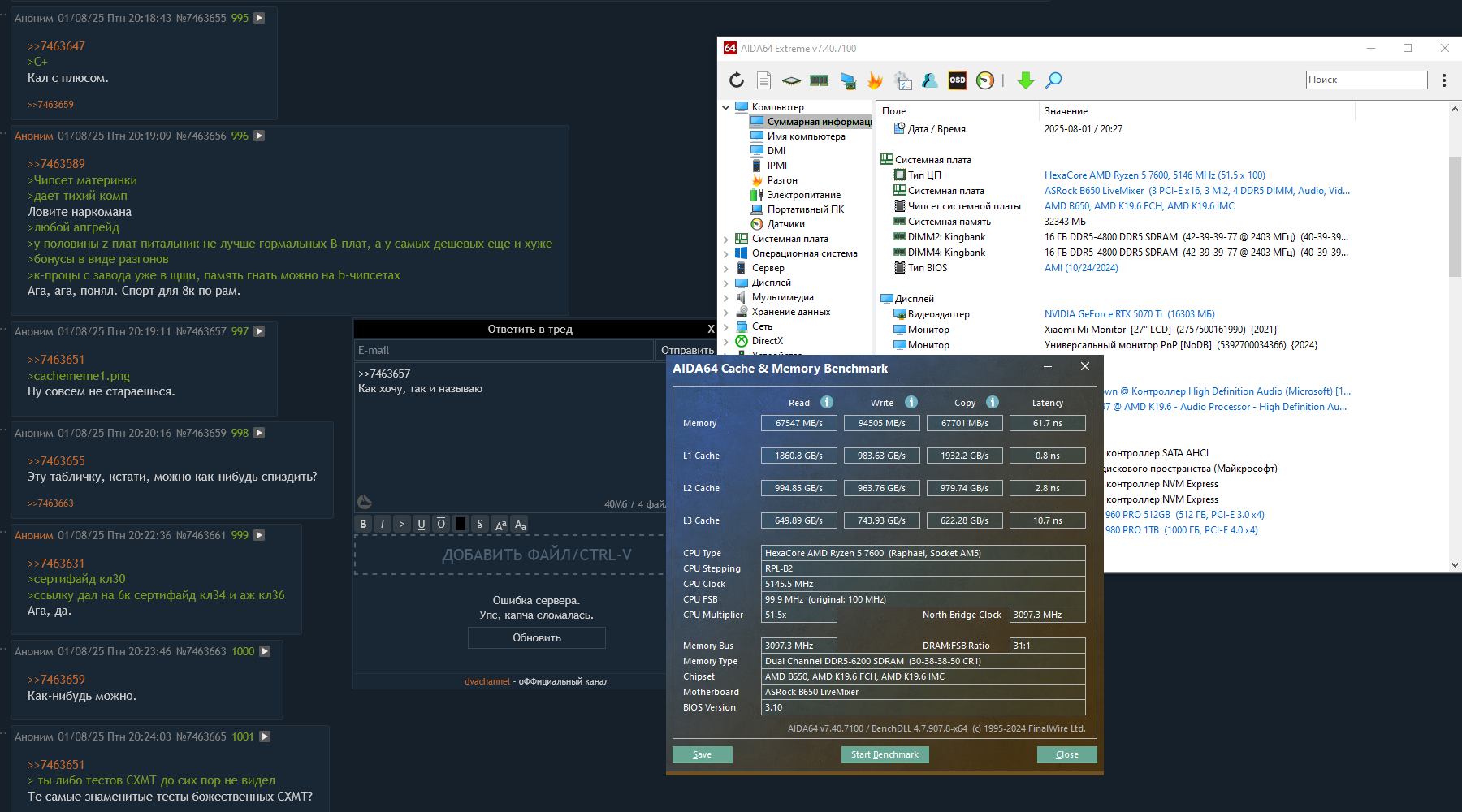
Task: Select Разгон in the tree
Action: tap(782, 180)
